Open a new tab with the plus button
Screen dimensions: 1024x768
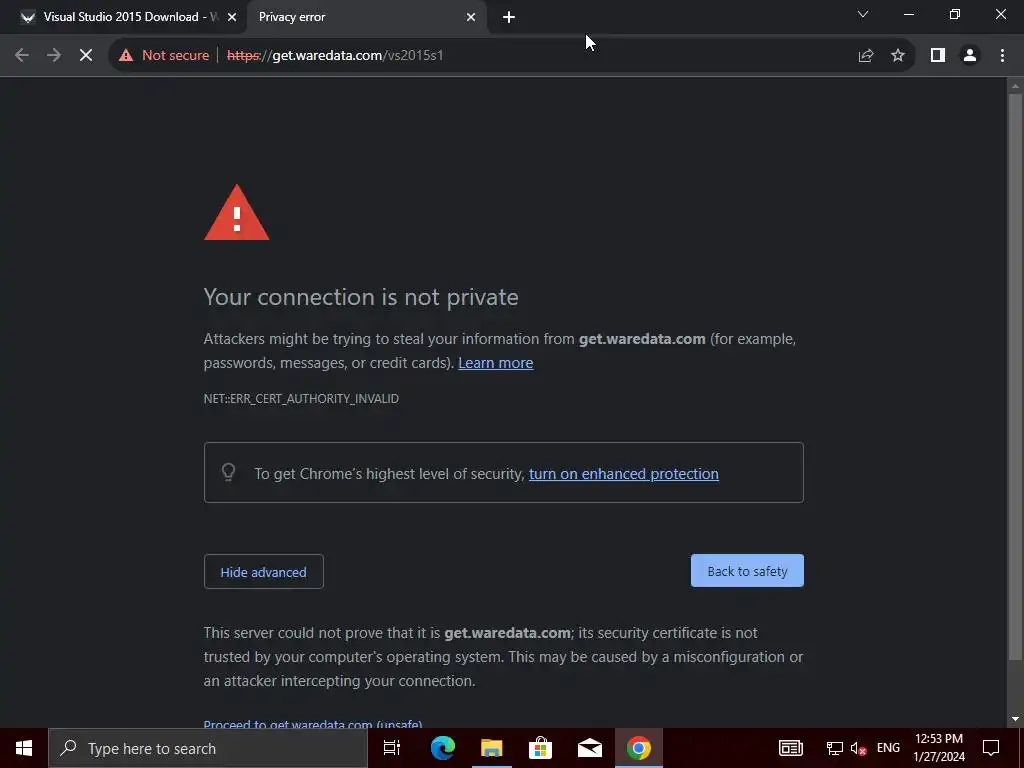point(509,18)
